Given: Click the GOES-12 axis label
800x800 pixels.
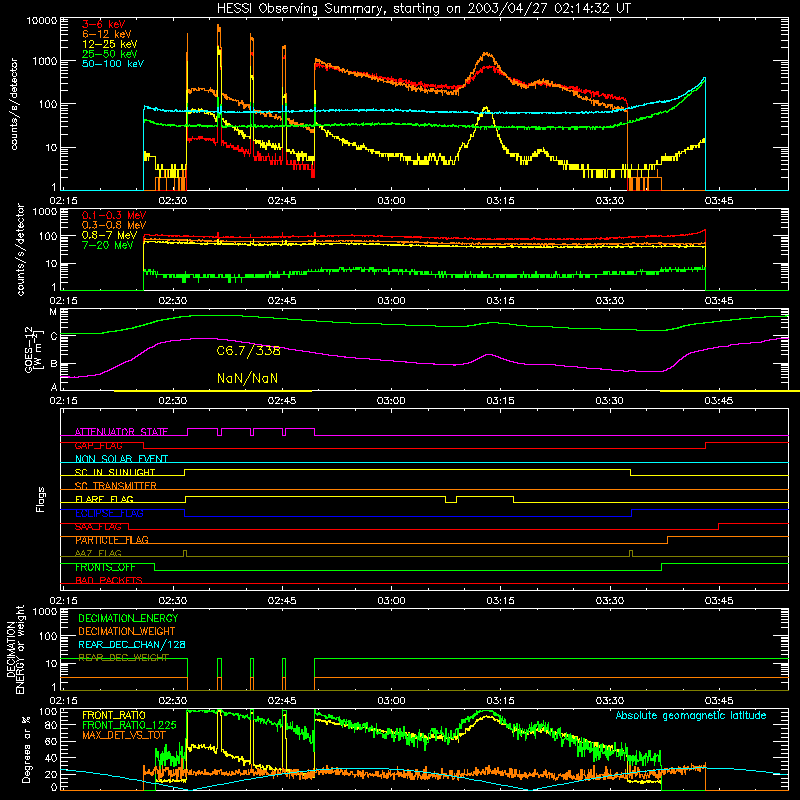Looking at the screenshot, I should pos(32,350).
